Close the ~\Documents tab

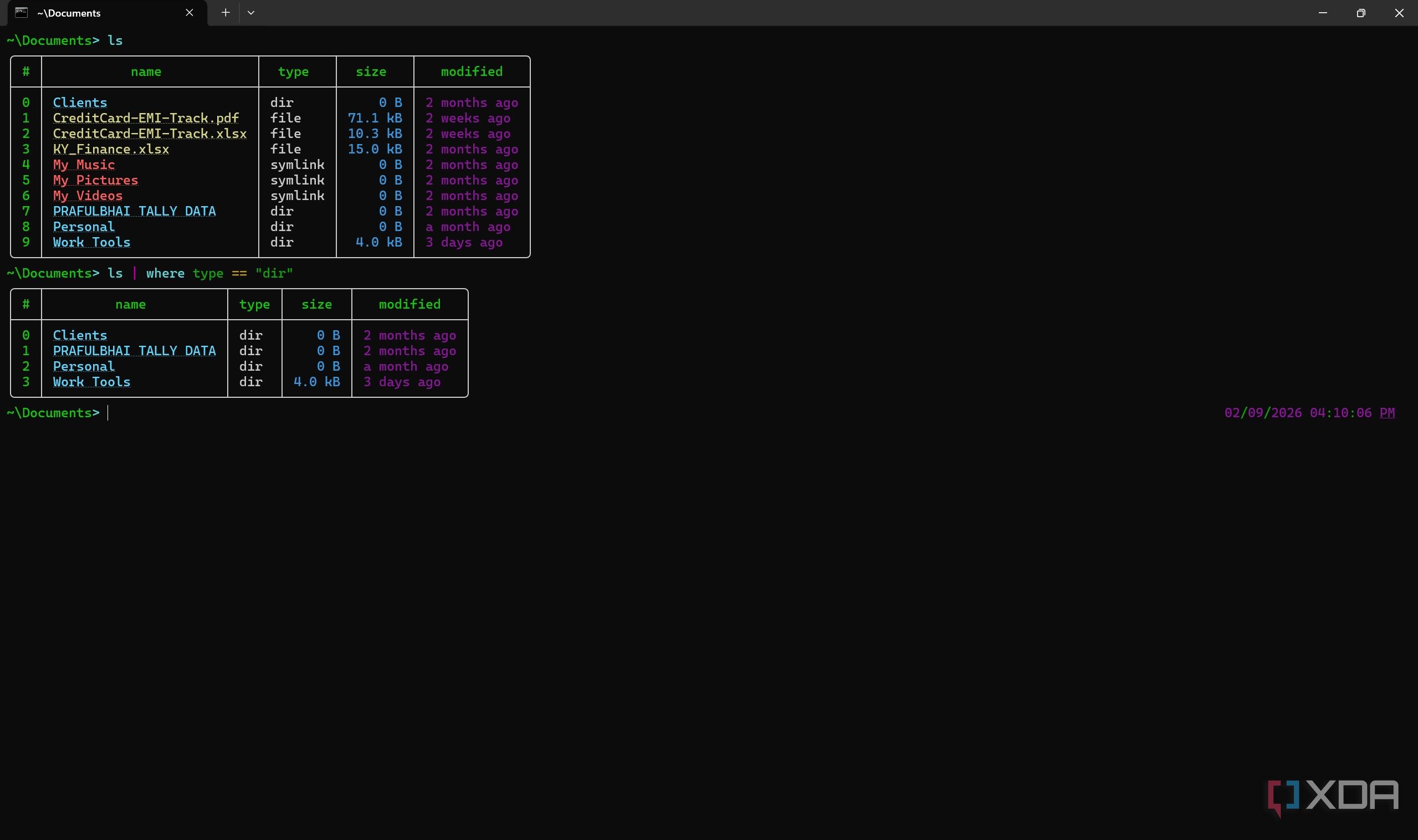189,12
